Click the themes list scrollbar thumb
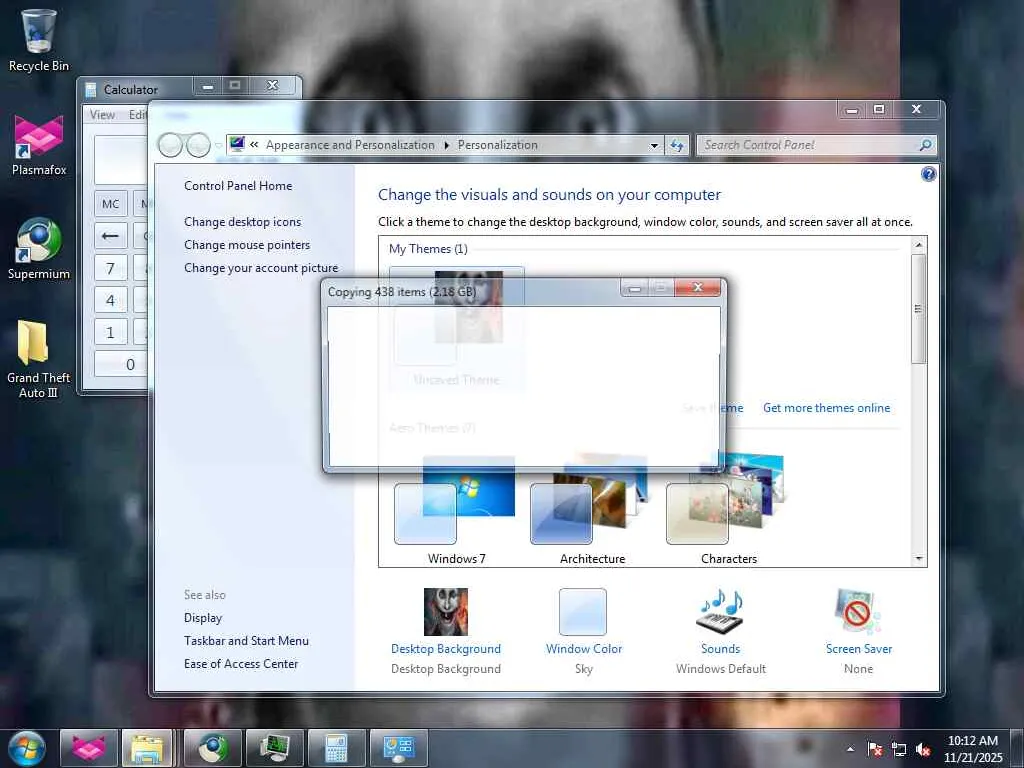Screen dimensions: 1024x768 coord(918,309)
